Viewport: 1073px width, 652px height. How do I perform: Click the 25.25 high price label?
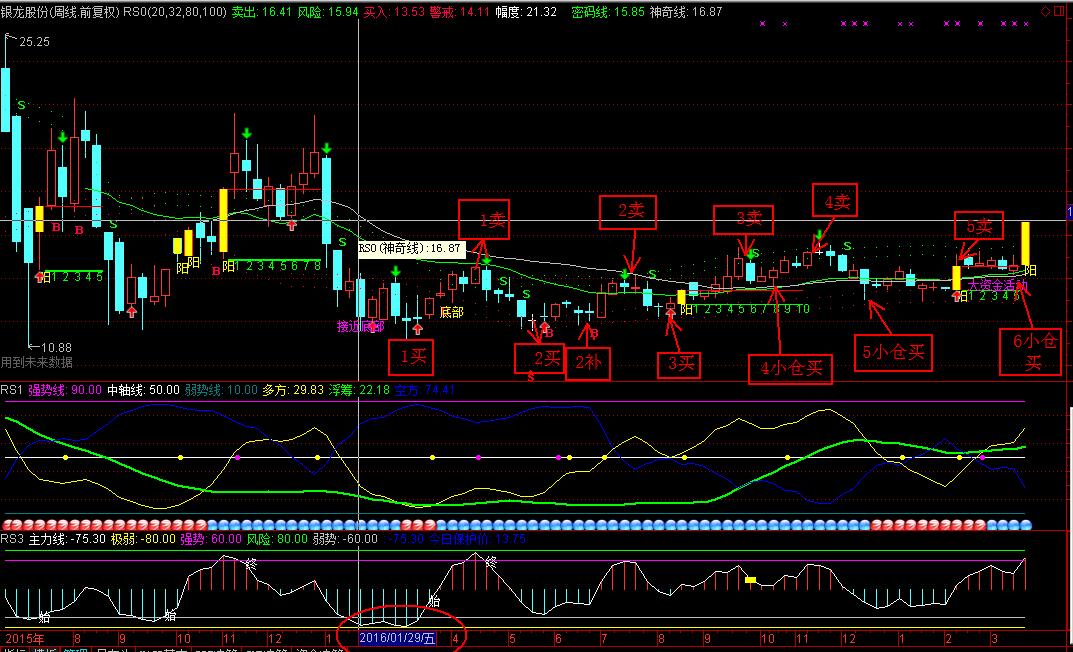point(34,42)
